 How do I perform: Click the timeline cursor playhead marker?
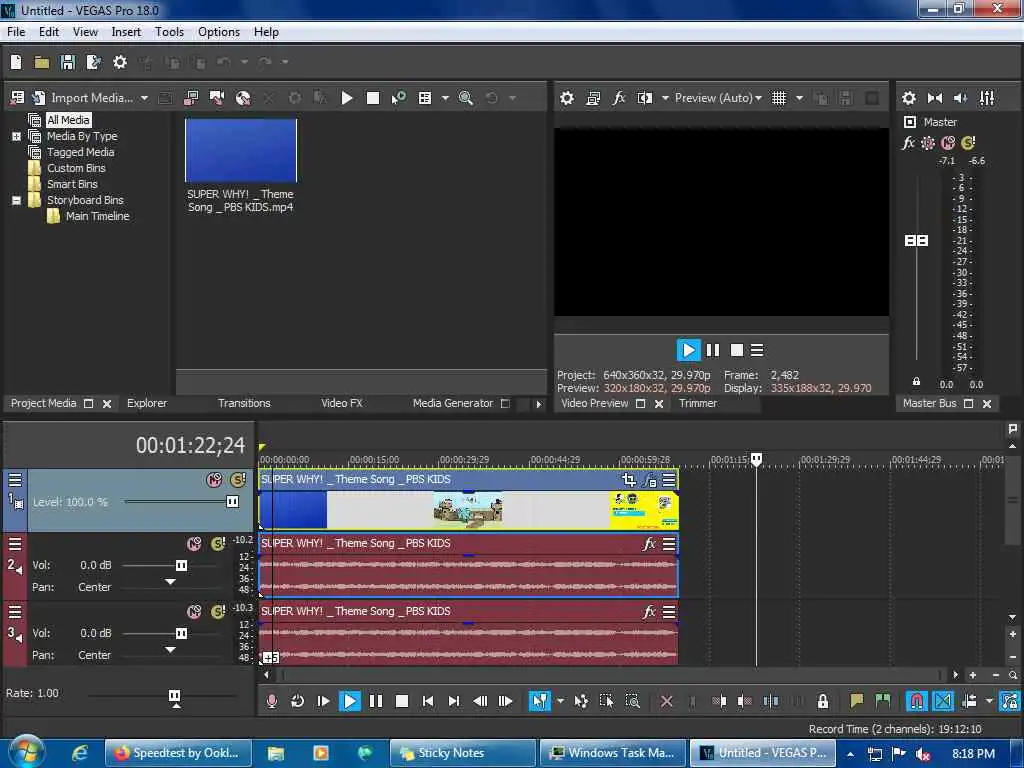click(x=756, y=459)
